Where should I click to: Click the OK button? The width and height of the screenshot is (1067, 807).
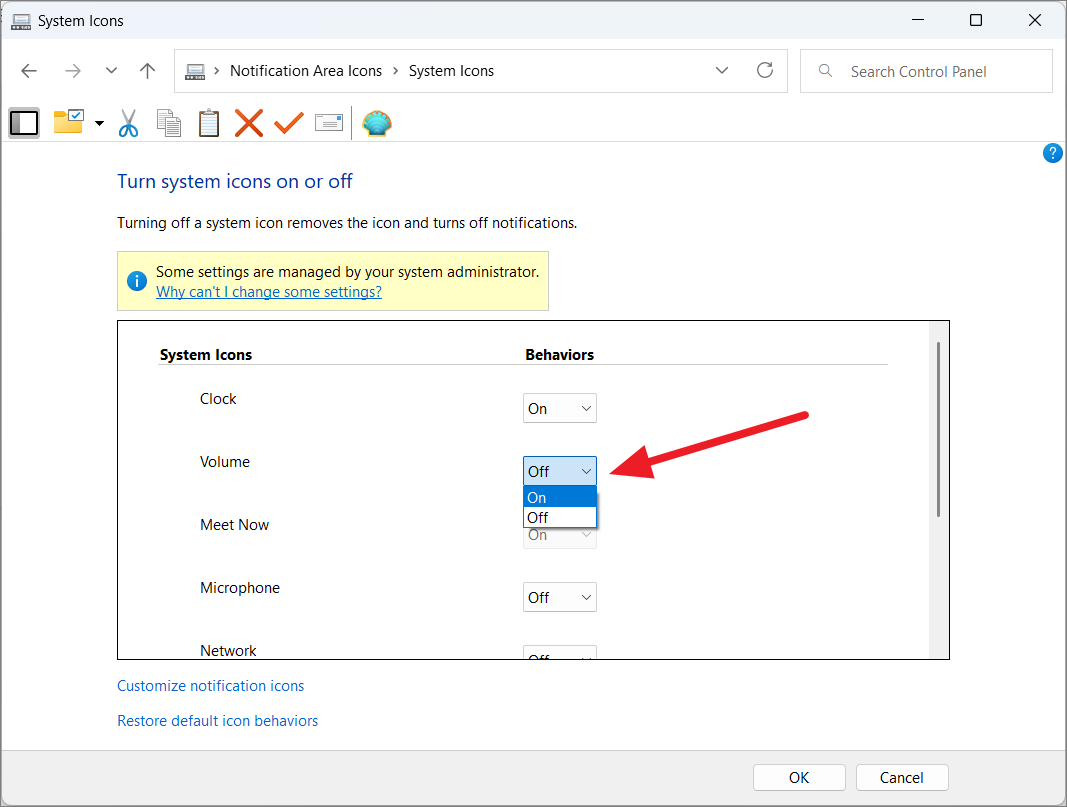click(799, 777)
